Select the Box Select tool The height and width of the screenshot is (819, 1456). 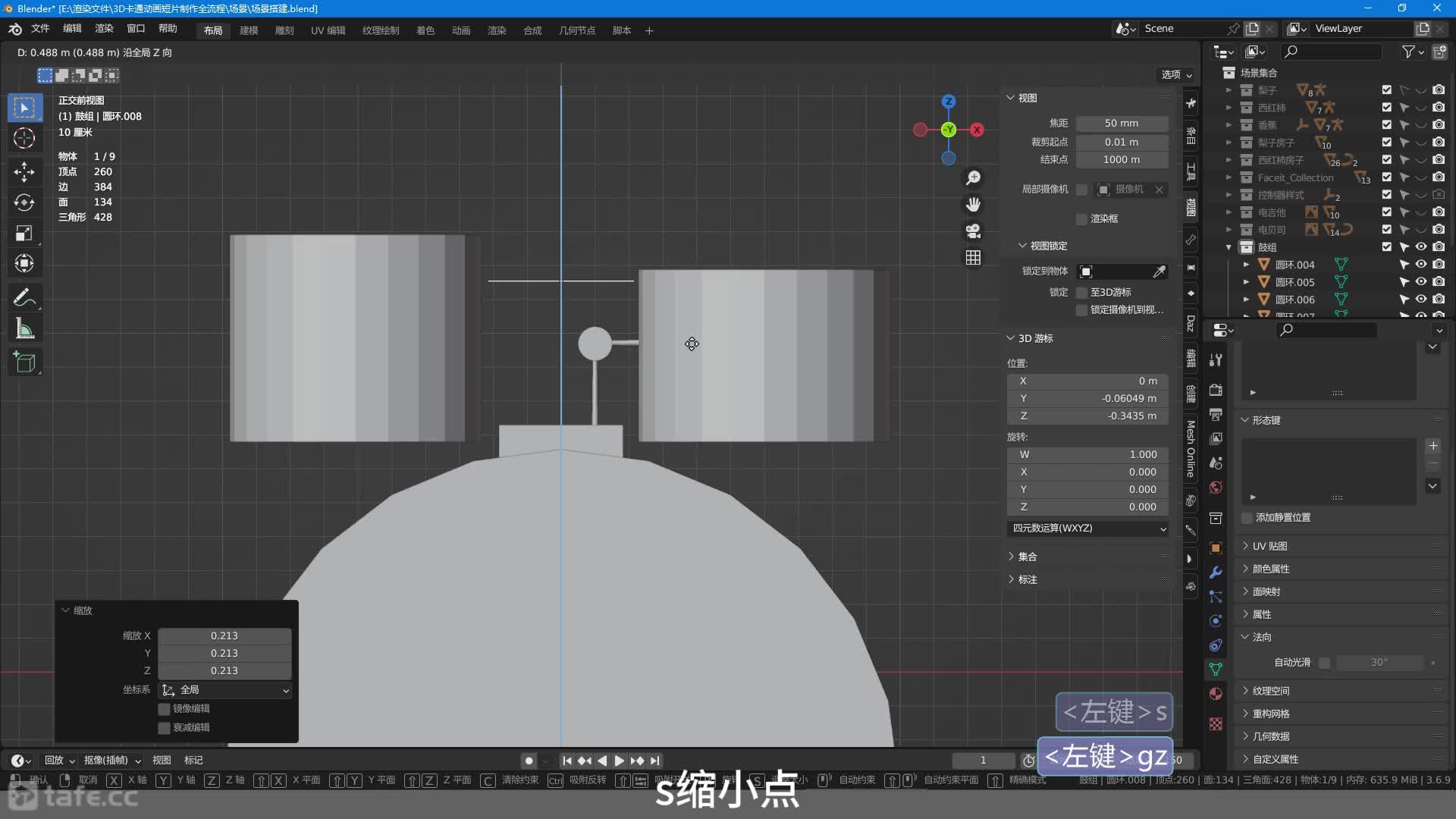click(x=24, y=108)
